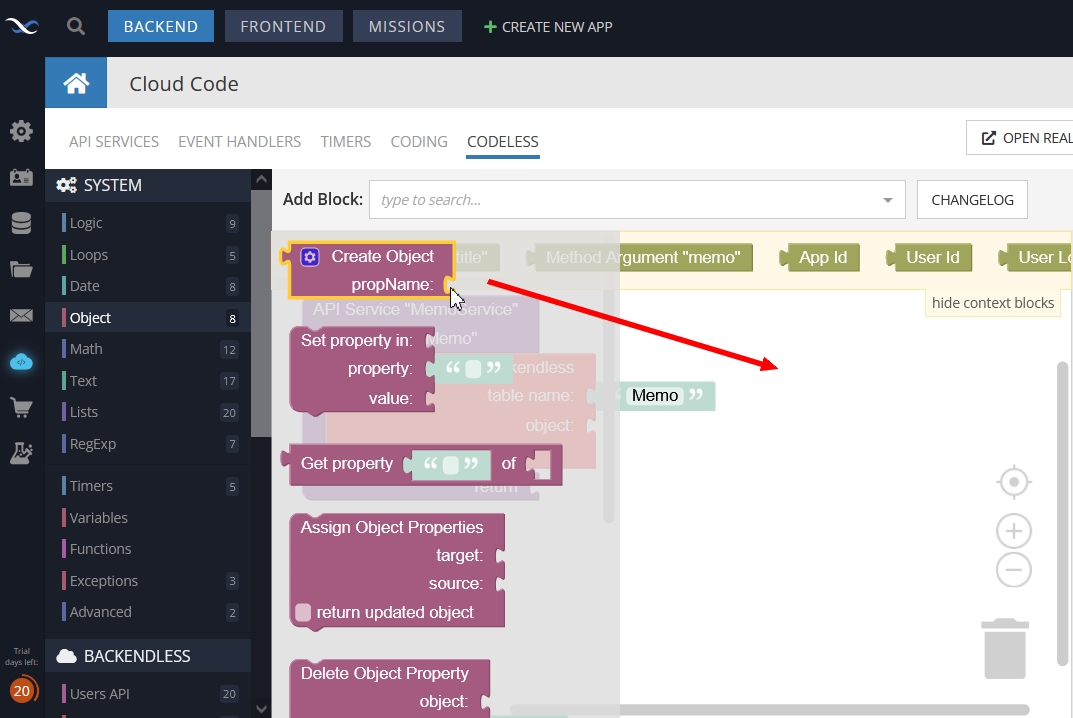Select the Advanced category
The image size is (1073, 718).
[x=148, y=612]
